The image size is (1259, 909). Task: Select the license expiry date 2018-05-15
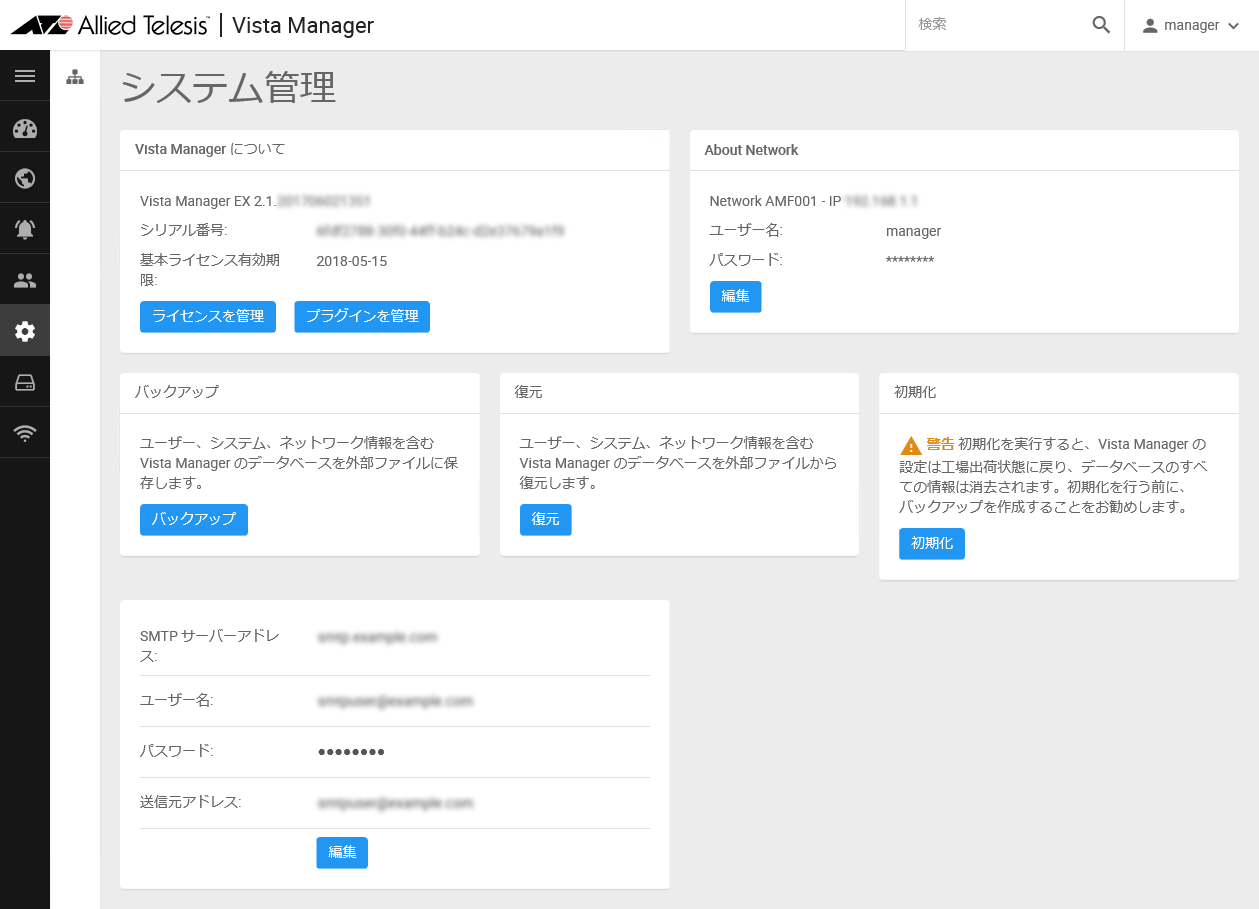pos(351,261)
